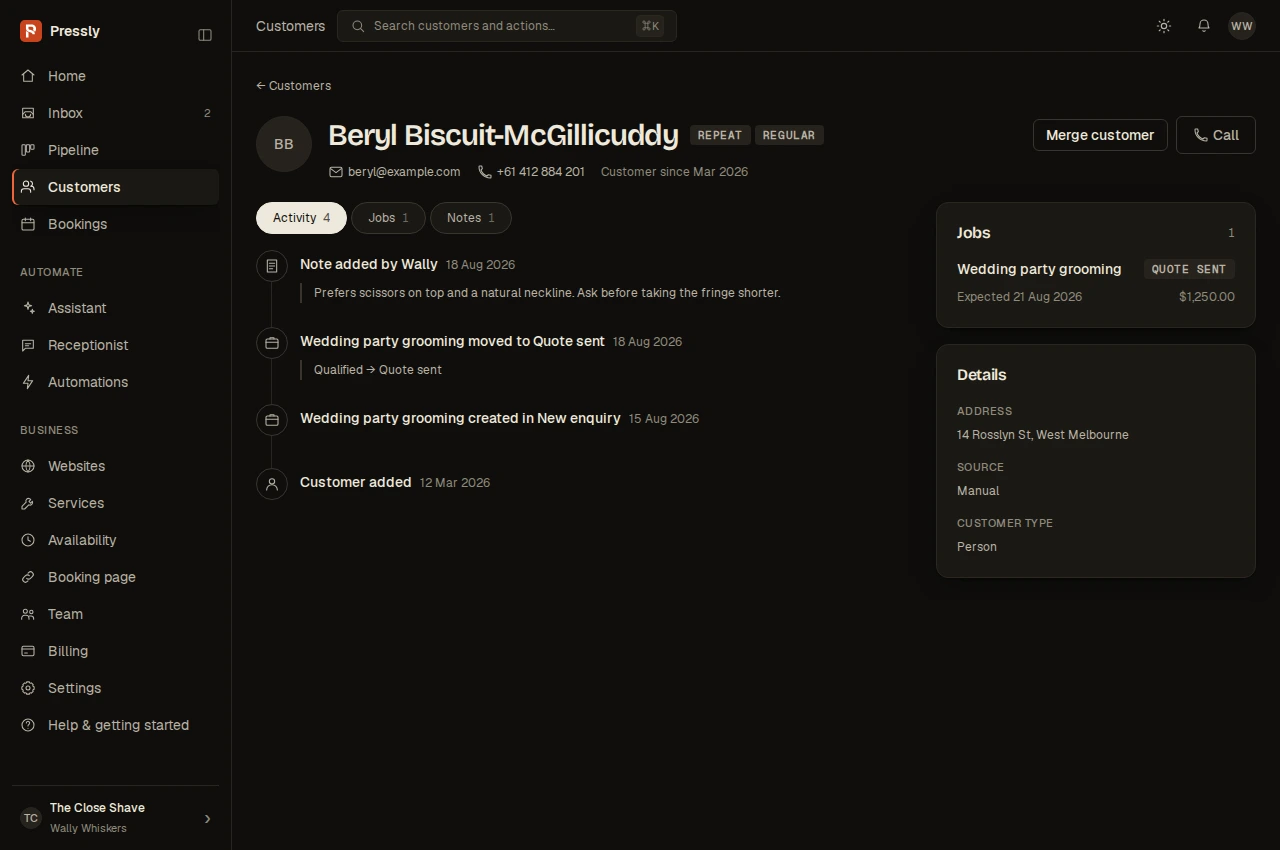Viewport: 1280px width, 850px height.
Task: Click the Automations lightning icon
Action: tap(28, 382)
